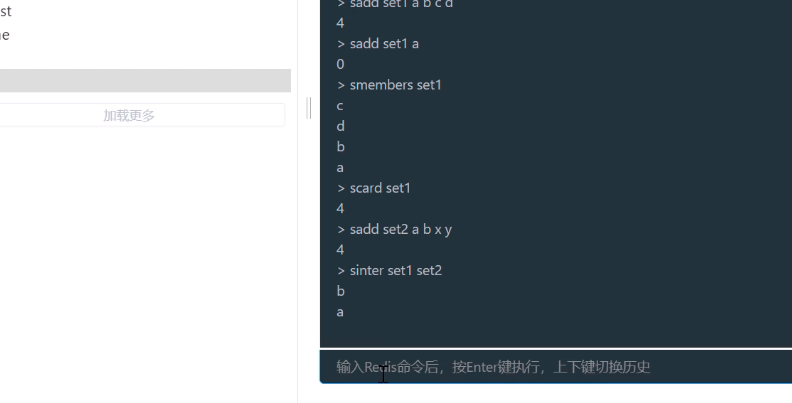Click output "b" under smembers set1

[340, 146]
